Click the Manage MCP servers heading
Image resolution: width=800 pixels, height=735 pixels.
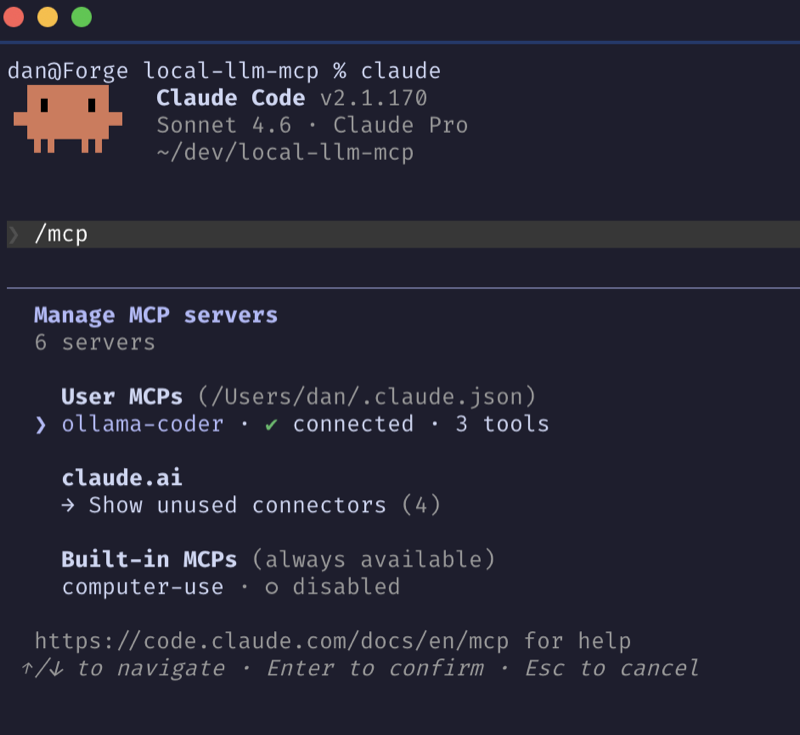click(156, 315)
